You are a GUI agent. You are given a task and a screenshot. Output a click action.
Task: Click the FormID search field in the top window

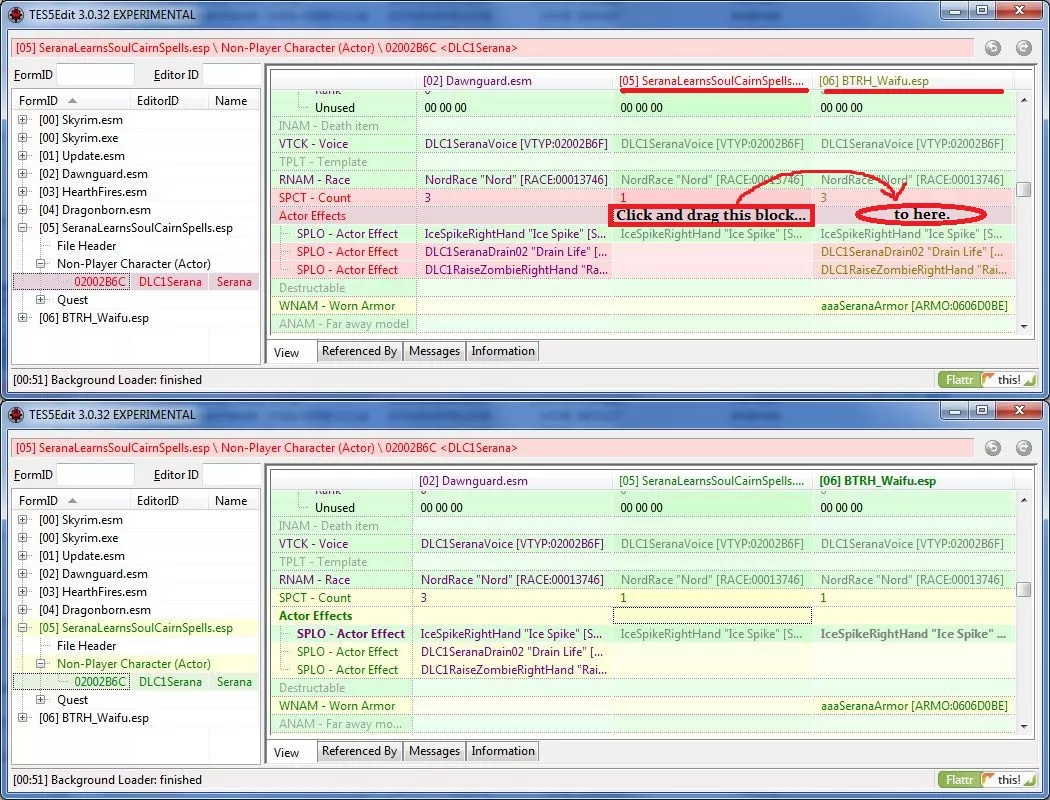pos(96,74)
